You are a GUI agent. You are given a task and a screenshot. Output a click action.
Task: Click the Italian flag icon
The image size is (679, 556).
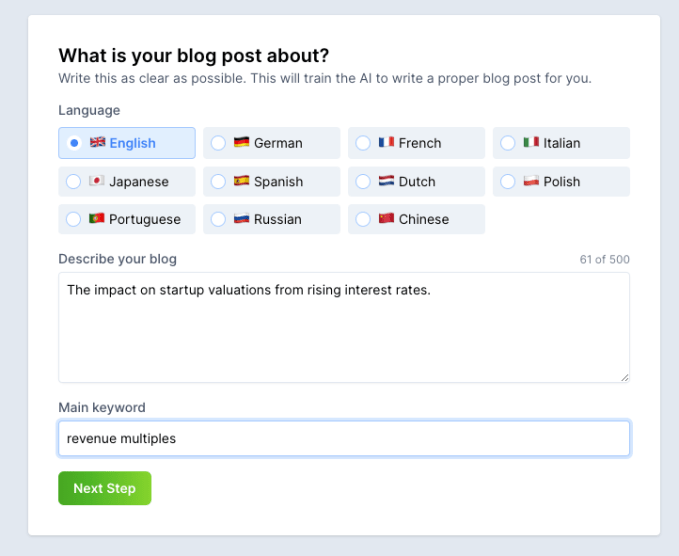coord(532,143)
